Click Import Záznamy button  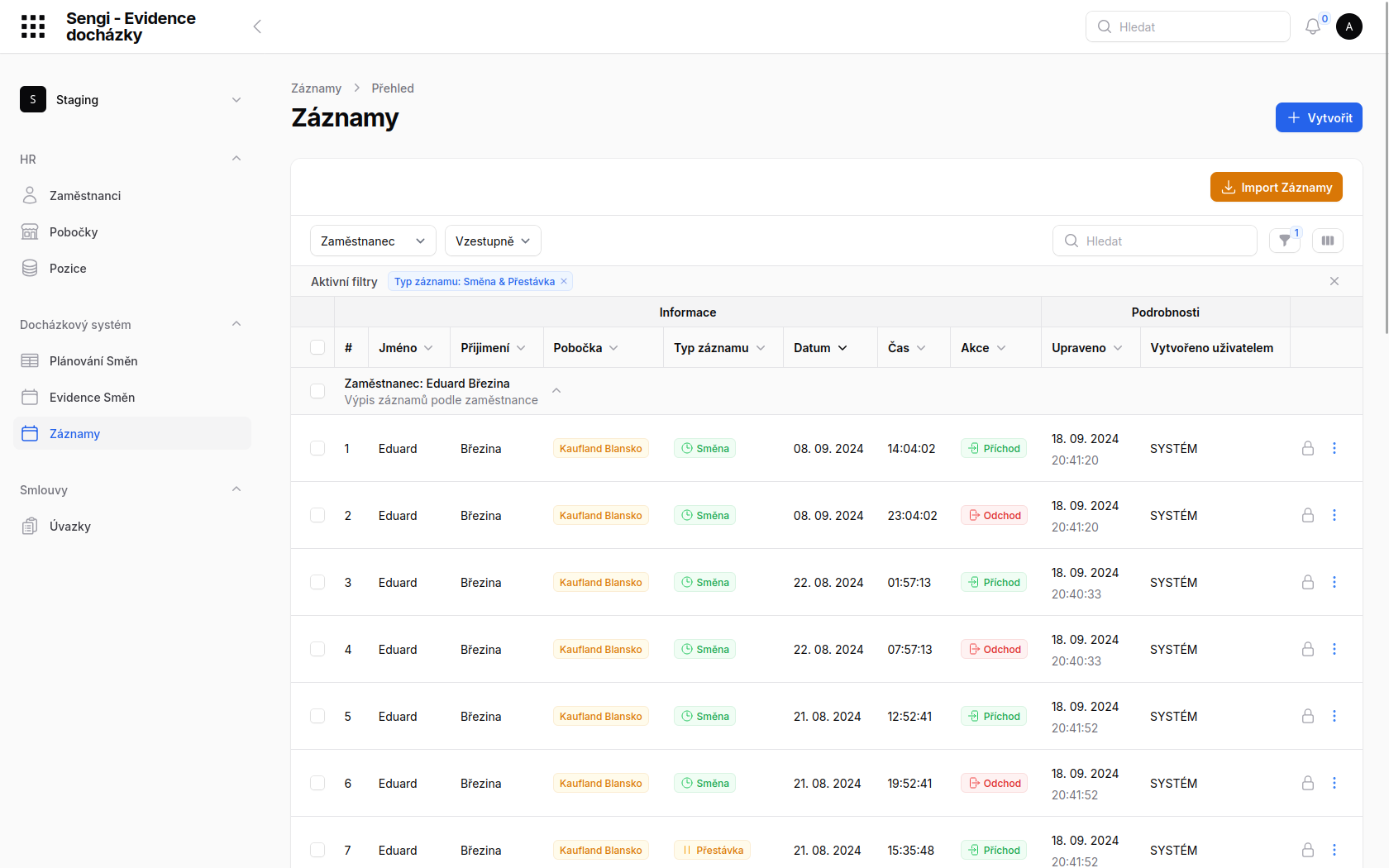pos(1277,187)
